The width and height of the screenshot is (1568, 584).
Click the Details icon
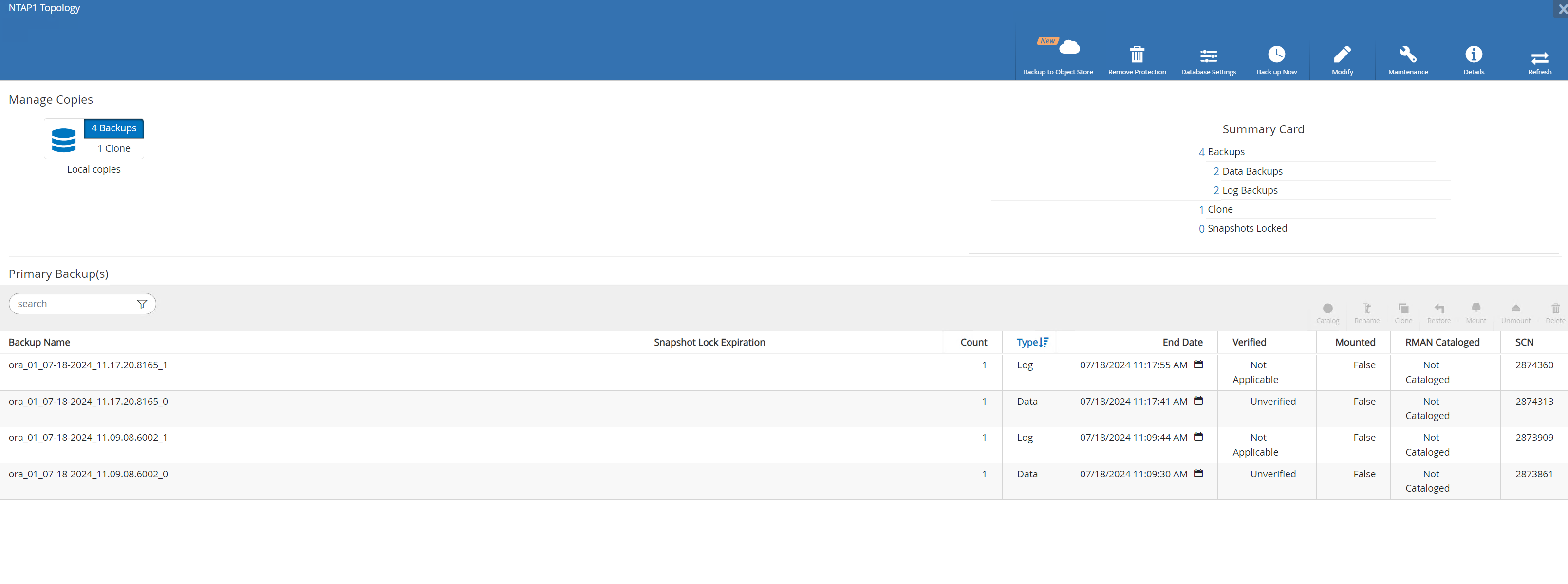click(x=1475, y=55)
